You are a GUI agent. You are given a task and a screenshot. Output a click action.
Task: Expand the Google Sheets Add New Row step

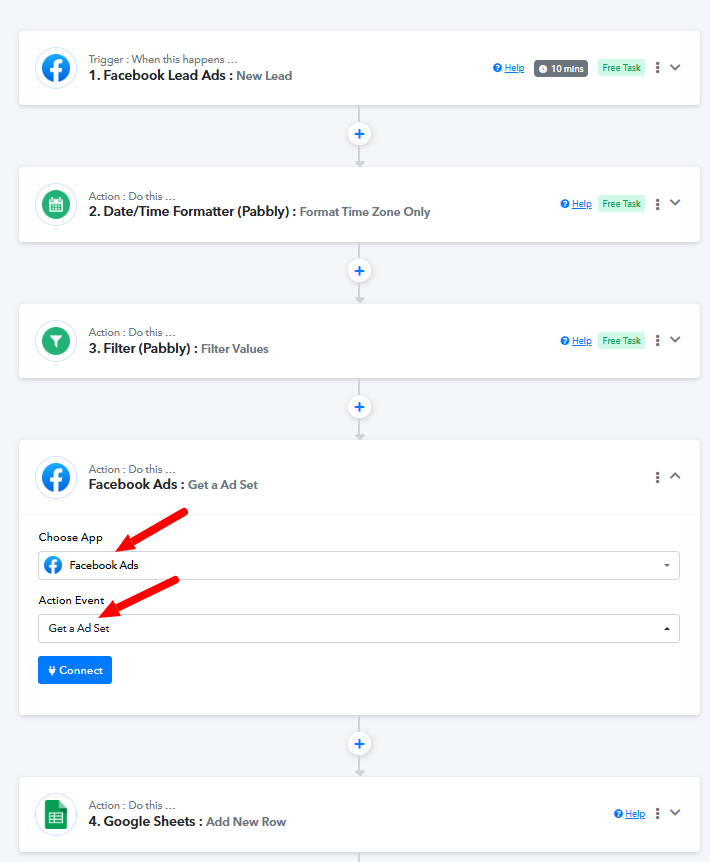click(675, 813)
